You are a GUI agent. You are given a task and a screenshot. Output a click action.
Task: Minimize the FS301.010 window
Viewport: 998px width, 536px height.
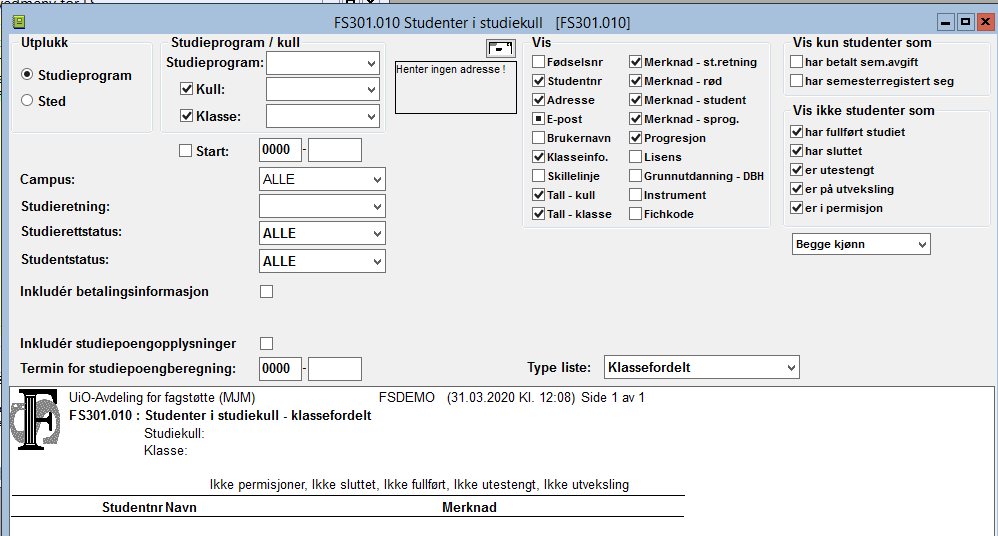tap(946, 22)
